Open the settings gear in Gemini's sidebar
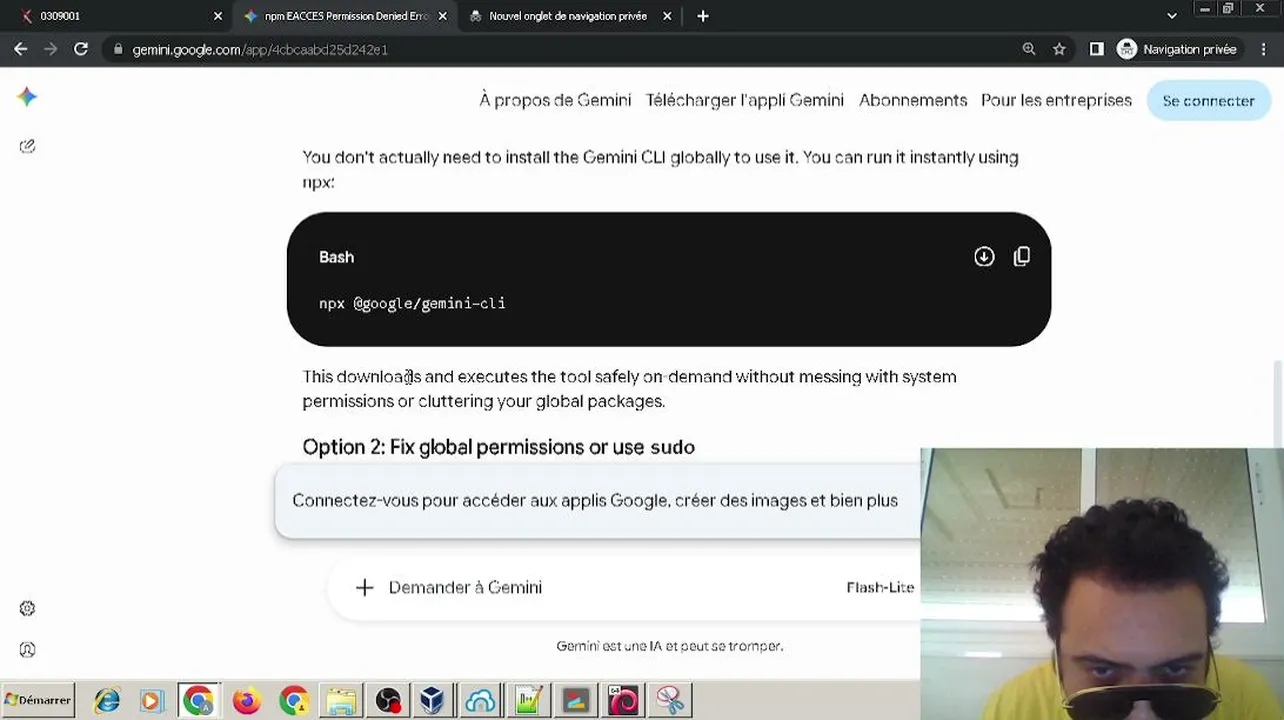This screenshot has width=1284, height=720. coord(27,608)
